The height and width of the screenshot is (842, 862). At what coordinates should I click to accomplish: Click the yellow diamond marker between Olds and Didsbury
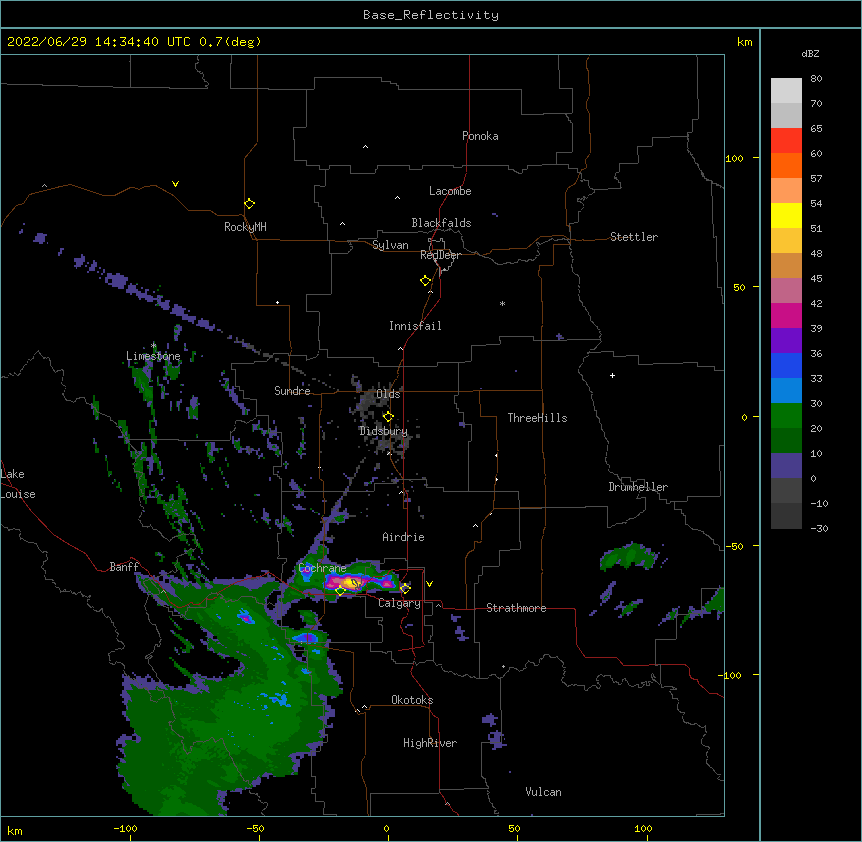(388, 417)
